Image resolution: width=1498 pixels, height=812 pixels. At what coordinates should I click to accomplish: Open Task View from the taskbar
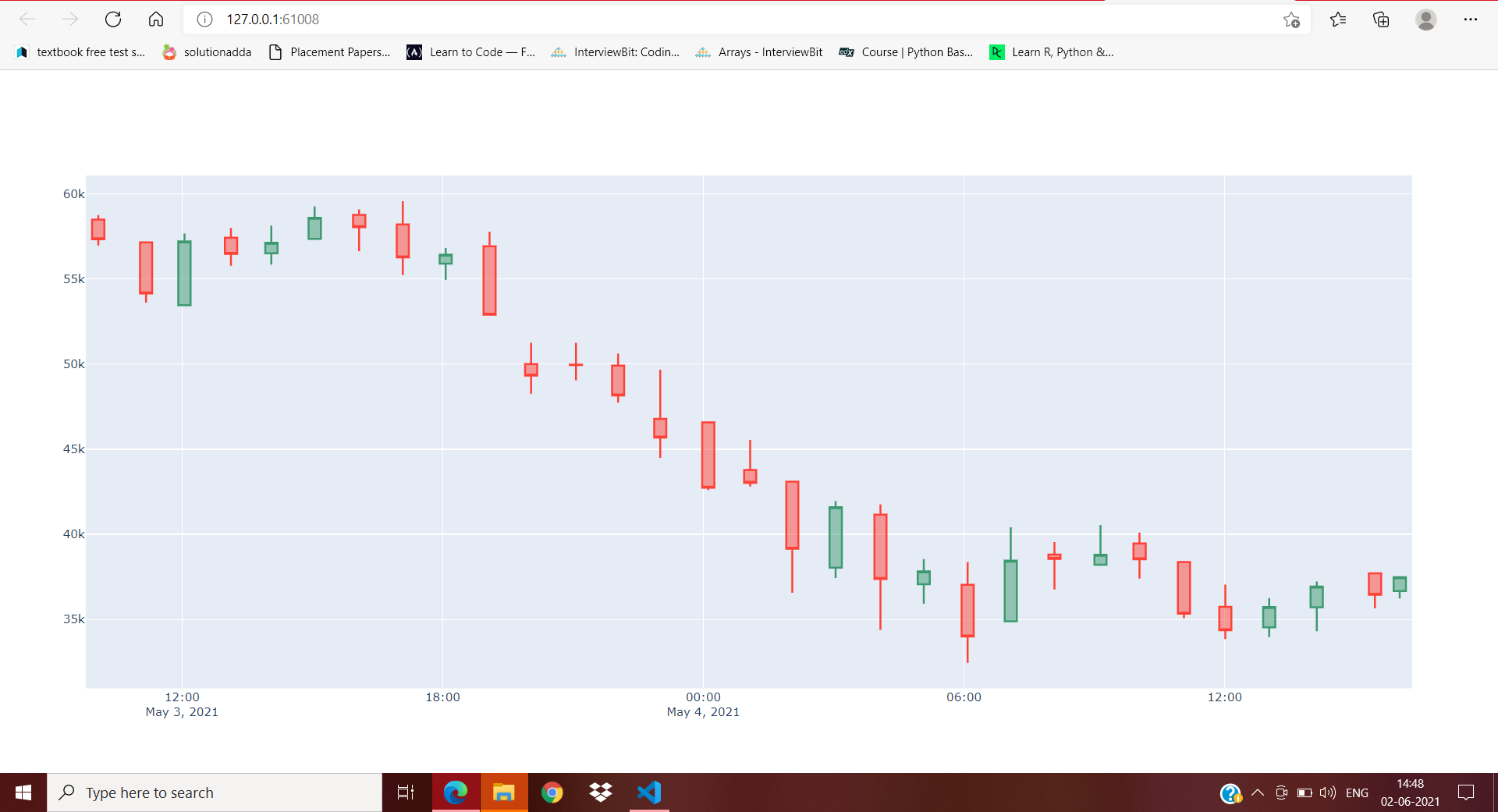(405, 792)
